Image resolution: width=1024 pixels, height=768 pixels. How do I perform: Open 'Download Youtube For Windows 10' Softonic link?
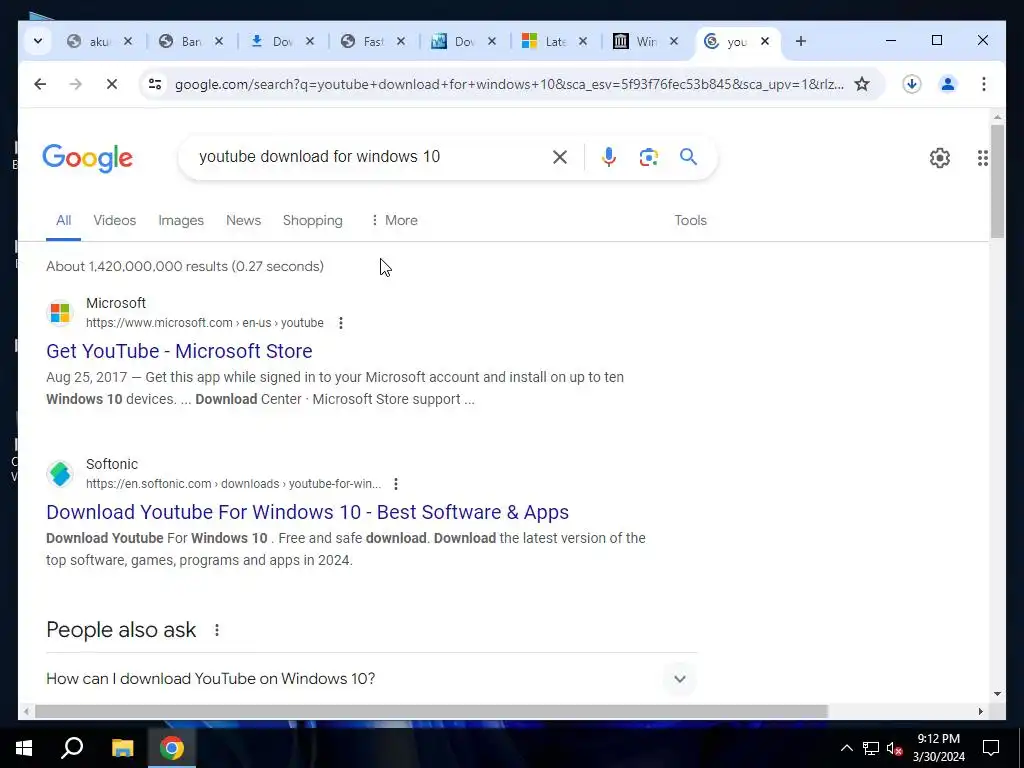pos(308,512)
